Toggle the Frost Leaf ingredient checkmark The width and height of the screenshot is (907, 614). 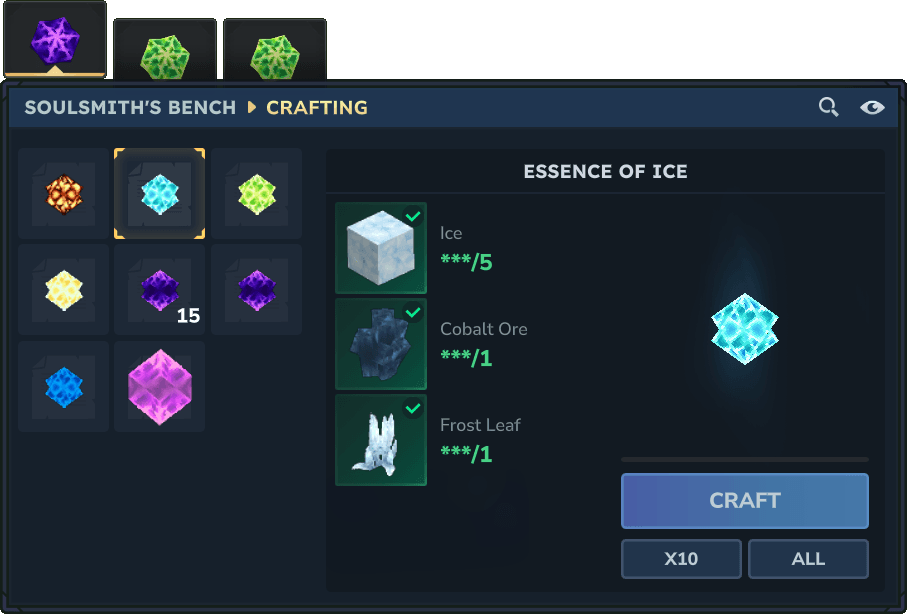411,409
